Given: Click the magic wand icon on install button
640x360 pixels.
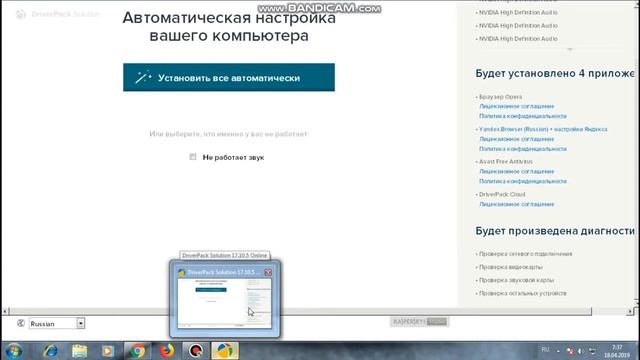Looking at the screenshot, I should click(143, 77).
